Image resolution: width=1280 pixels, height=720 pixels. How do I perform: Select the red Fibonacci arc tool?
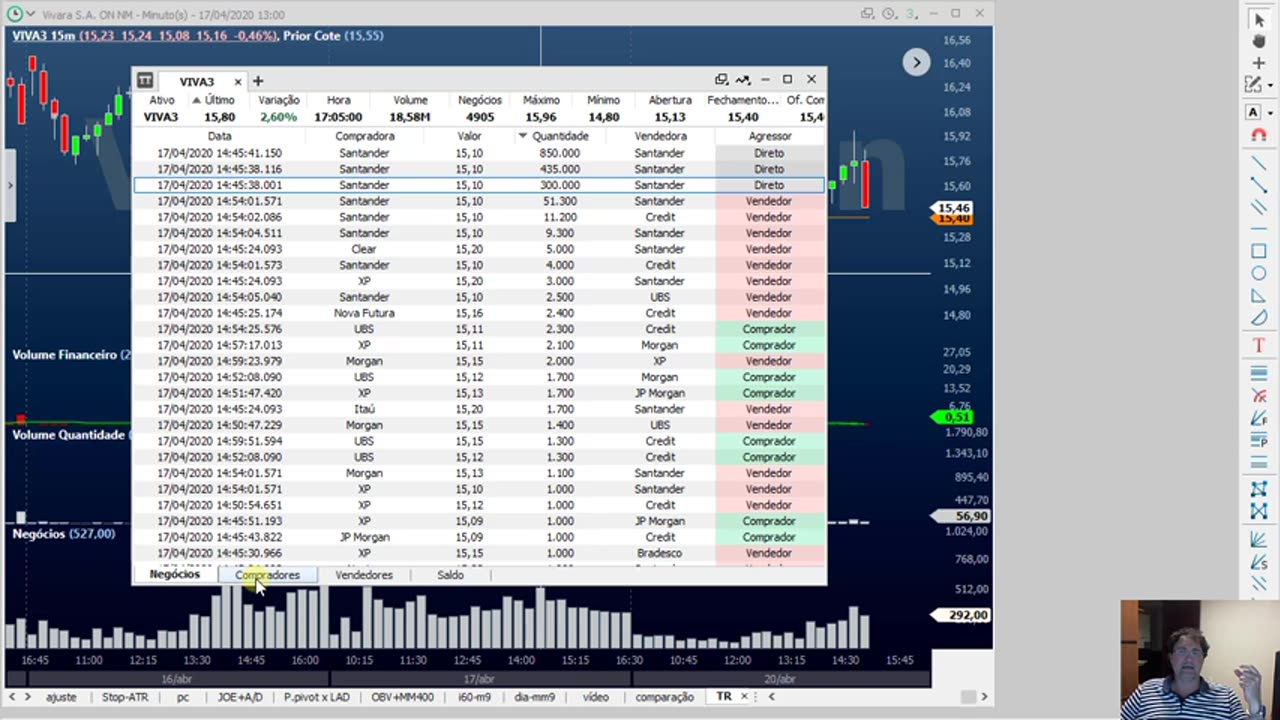pos(1259,396)
